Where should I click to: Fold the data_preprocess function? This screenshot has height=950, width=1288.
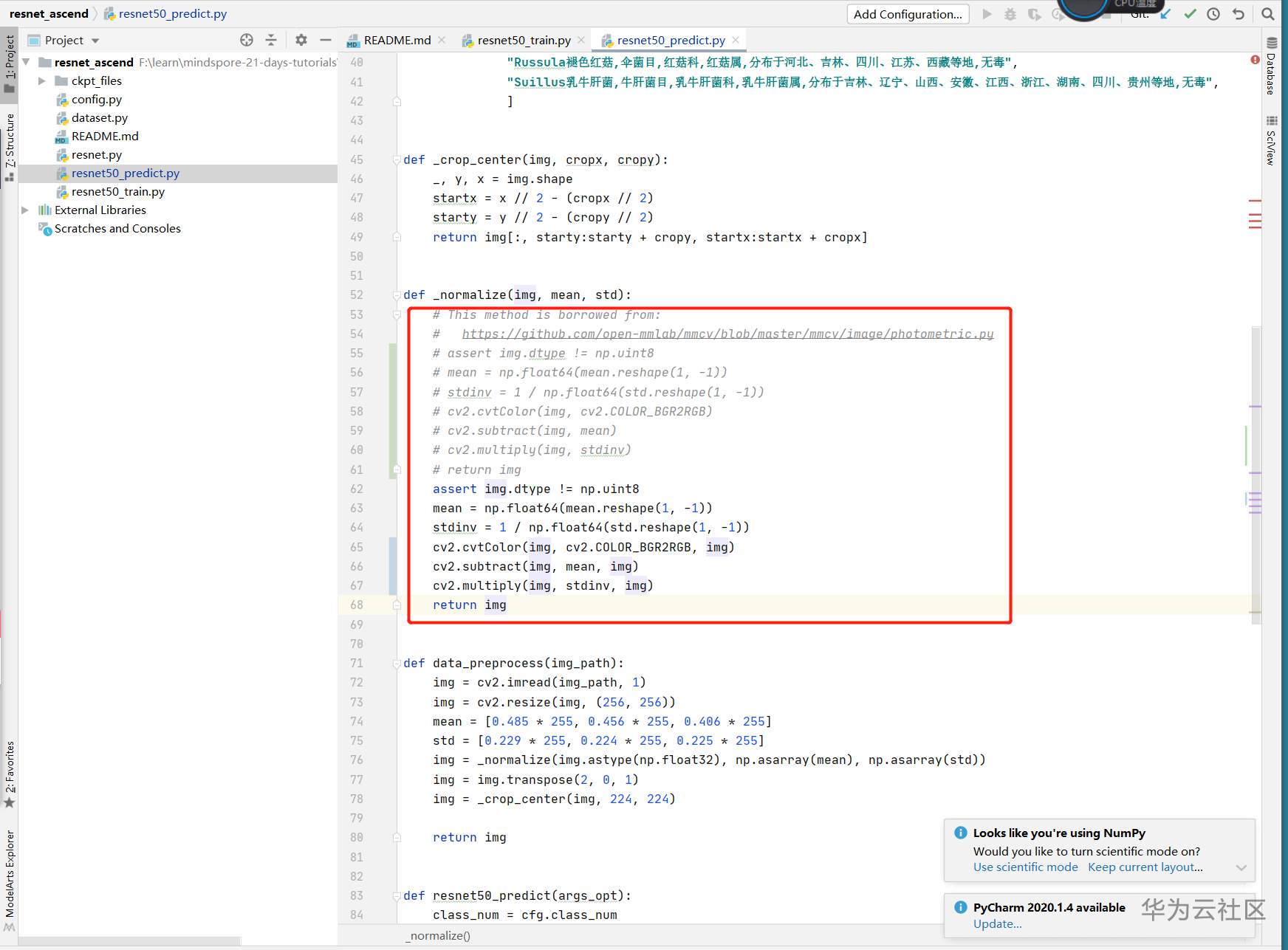[397, 664]
